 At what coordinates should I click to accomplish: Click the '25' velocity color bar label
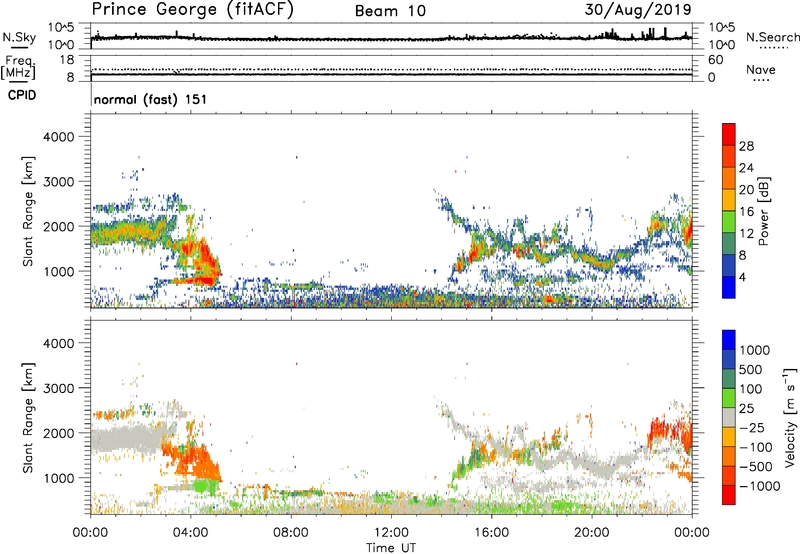(746, 409)
